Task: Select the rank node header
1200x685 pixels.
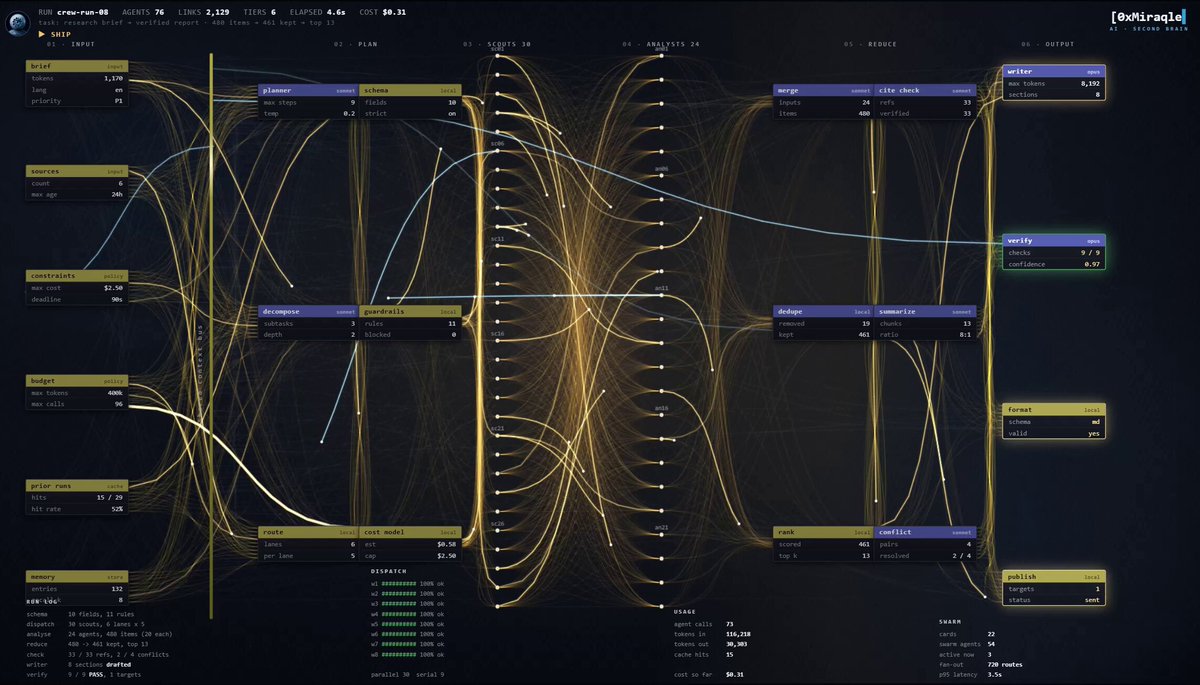Action: 824,532
